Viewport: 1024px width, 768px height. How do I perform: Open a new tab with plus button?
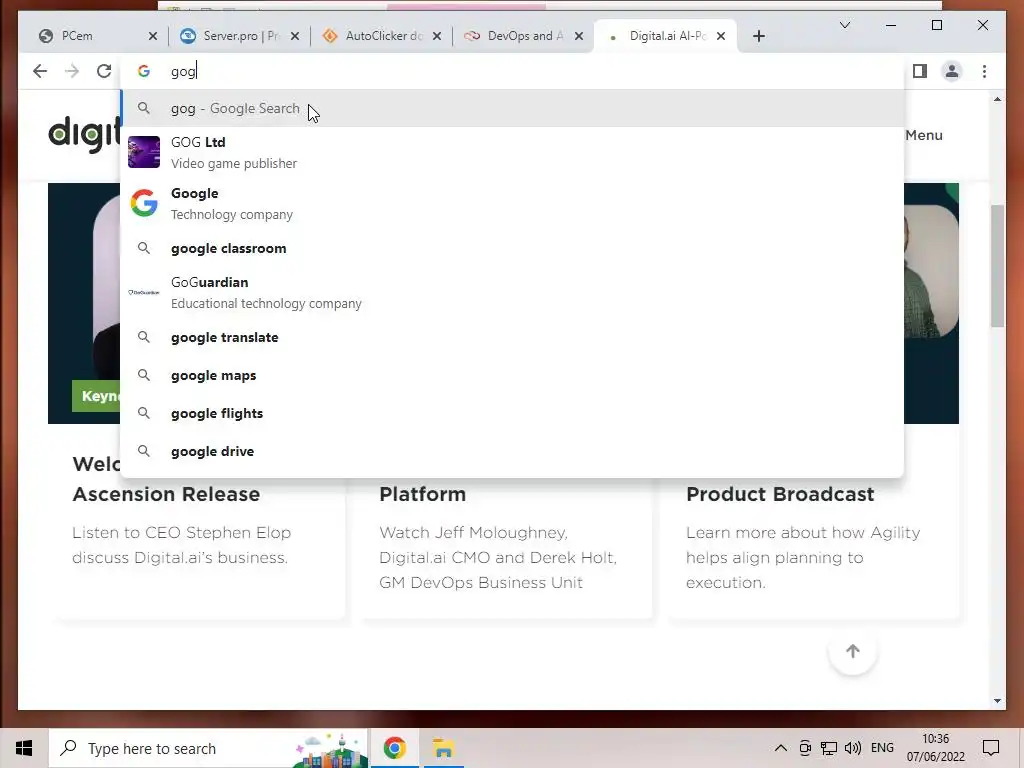click(758, 37)
